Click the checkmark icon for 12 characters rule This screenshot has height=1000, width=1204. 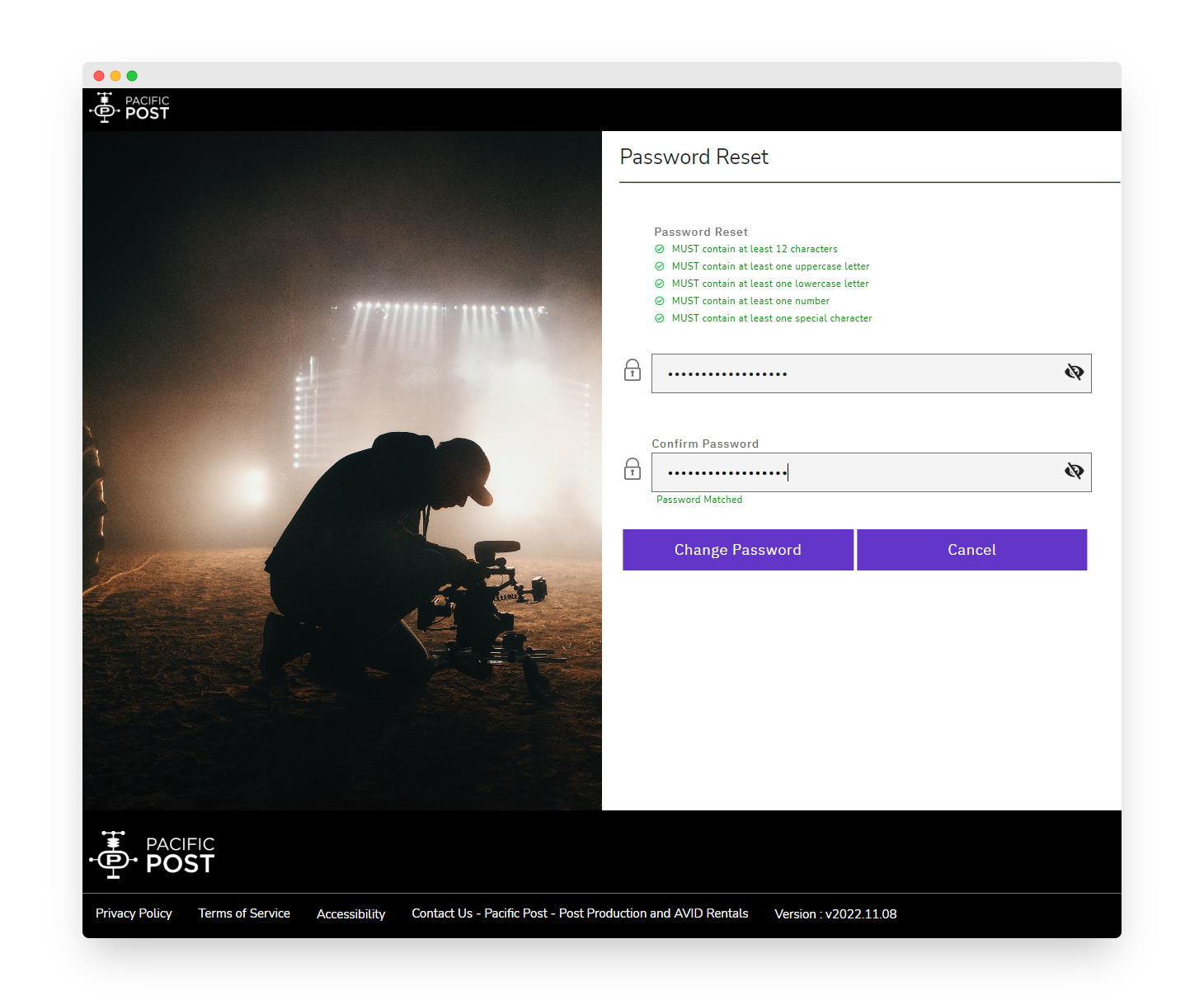660,249
